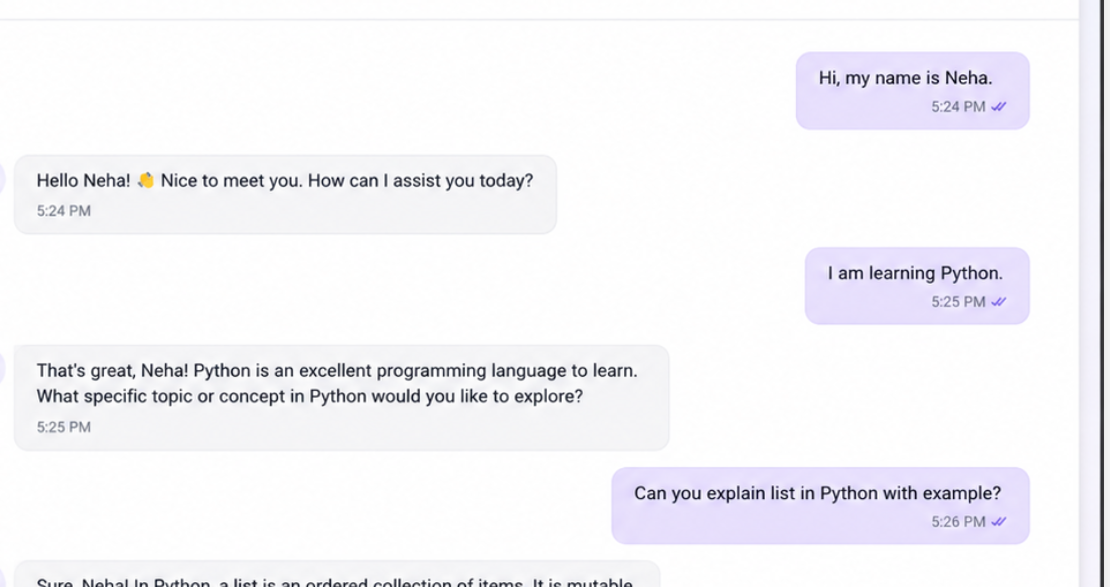The width and height of the screenshot is (1110, 587).
Task: Click the 'Sure, Neha! In Python' reply bubble
Action: coord(337,574)
